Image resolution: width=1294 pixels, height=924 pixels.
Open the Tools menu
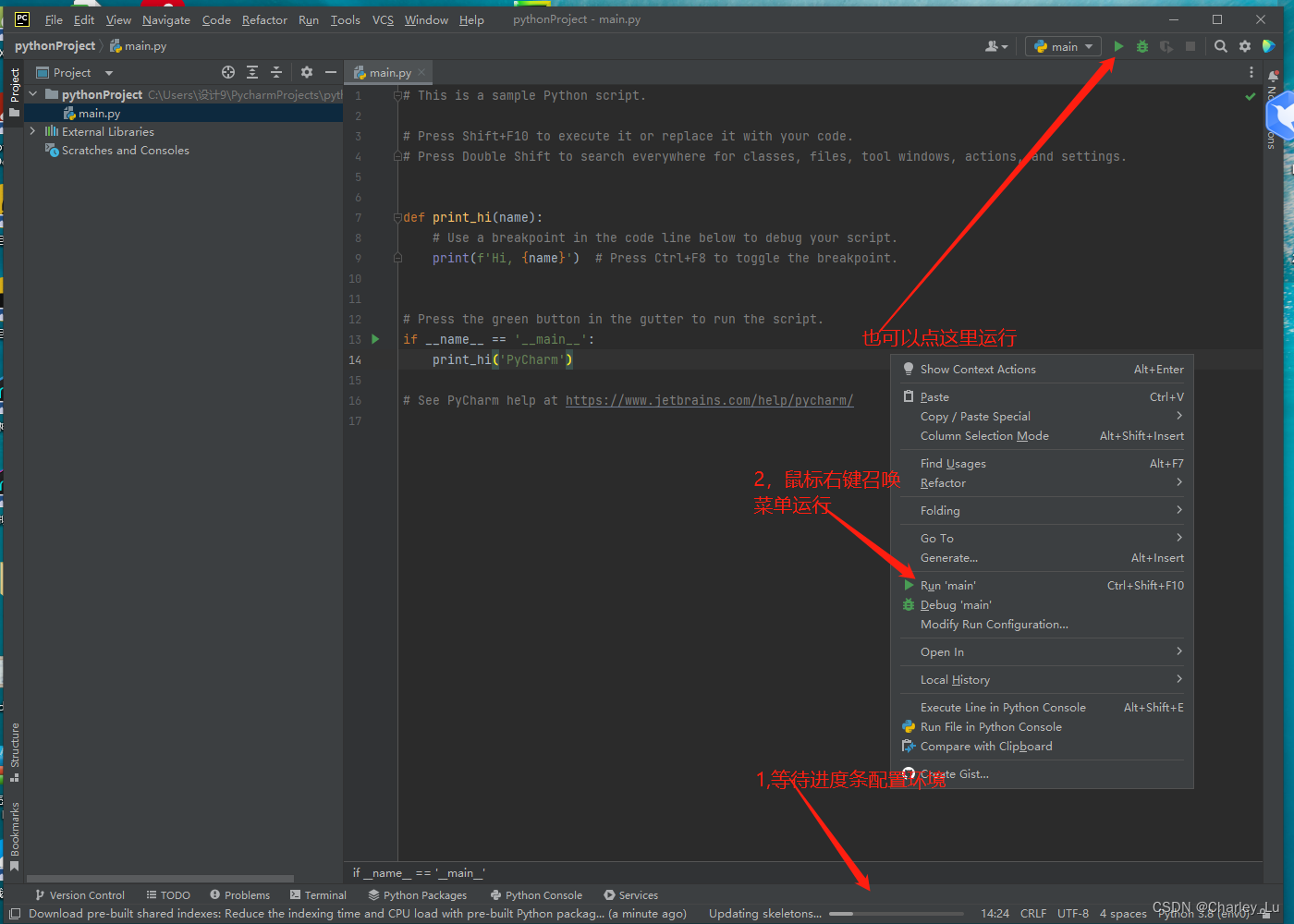(346, 19)
